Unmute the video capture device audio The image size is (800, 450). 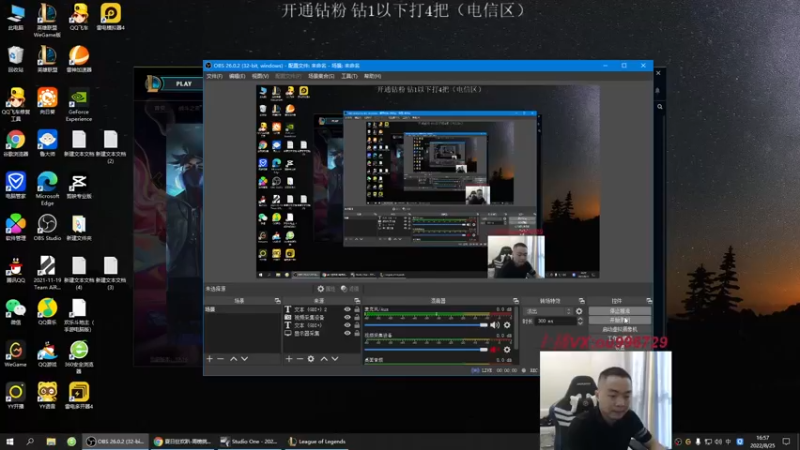tap(494, 349)
